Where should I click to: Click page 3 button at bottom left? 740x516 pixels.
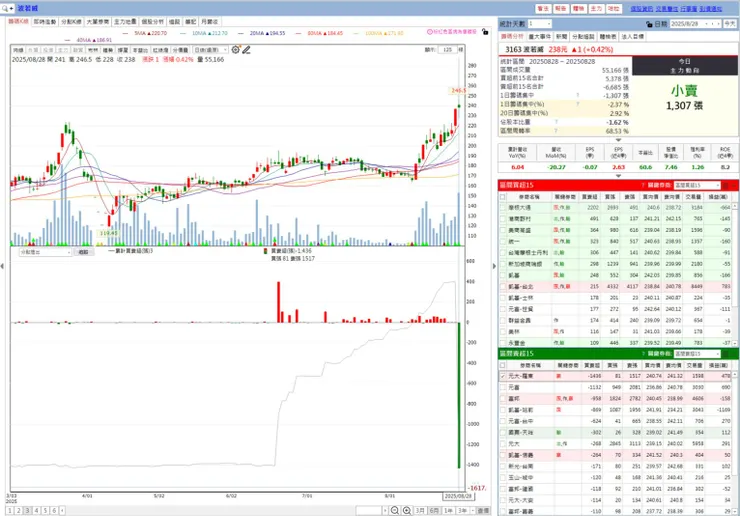[28, 510]
